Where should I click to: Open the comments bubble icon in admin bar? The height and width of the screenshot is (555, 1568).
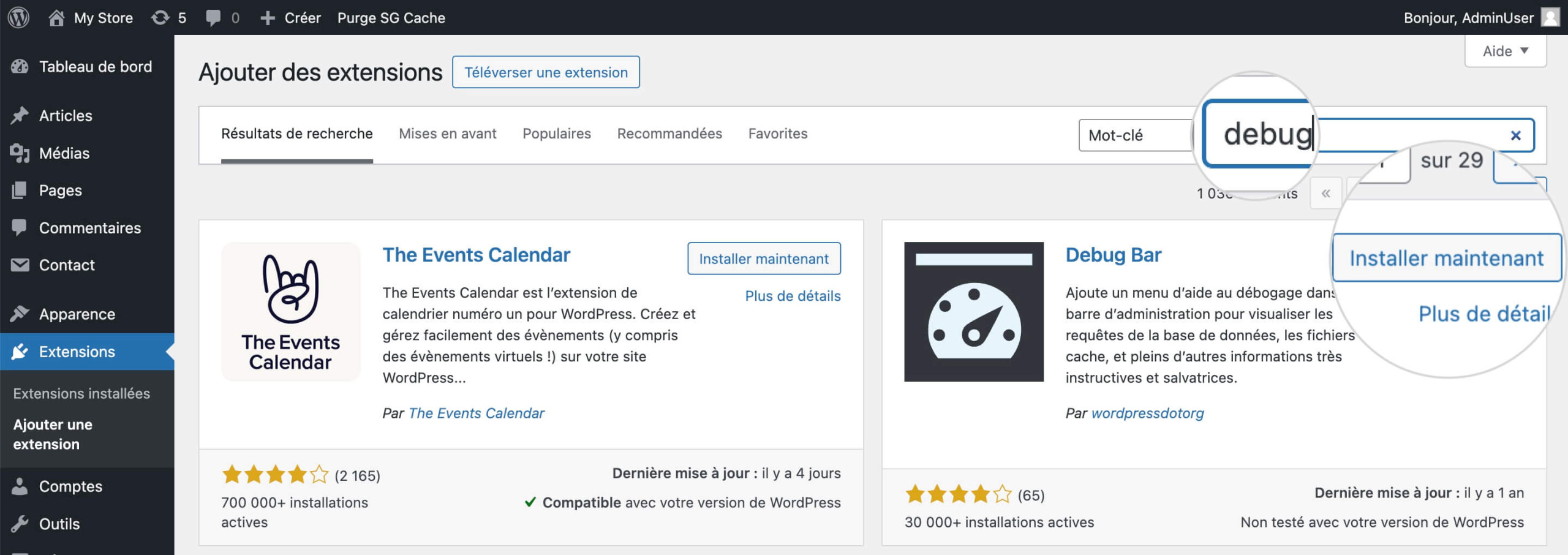click(x=213, y=17)
